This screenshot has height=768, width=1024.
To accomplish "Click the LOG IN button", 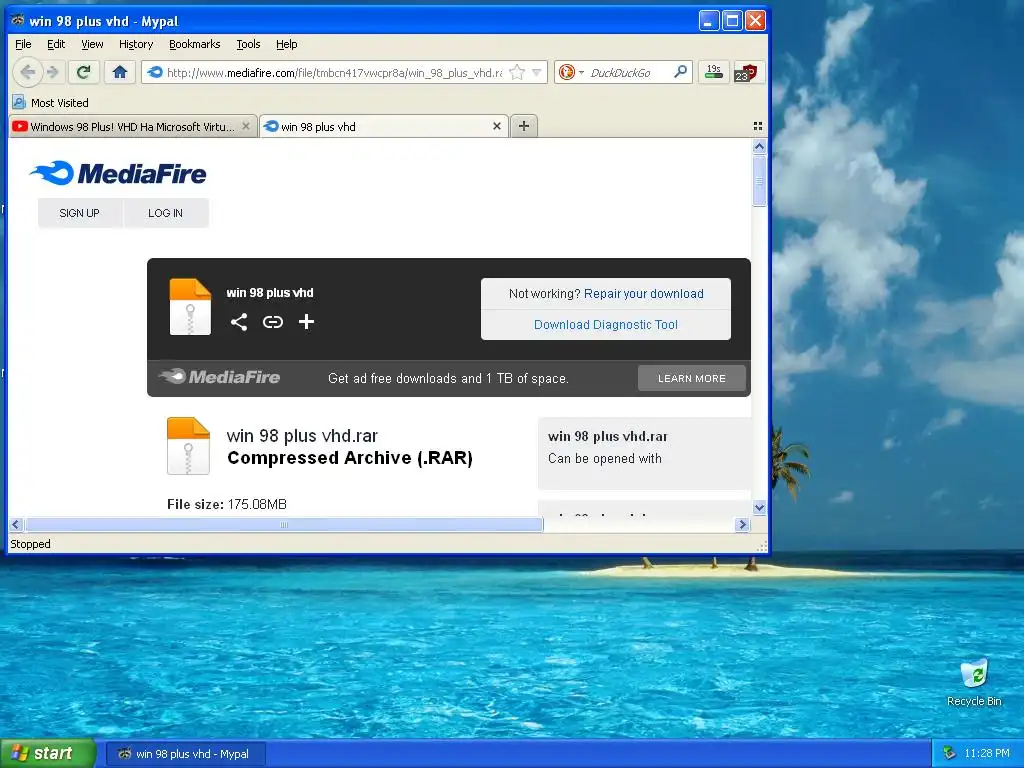I will point(165,213).
